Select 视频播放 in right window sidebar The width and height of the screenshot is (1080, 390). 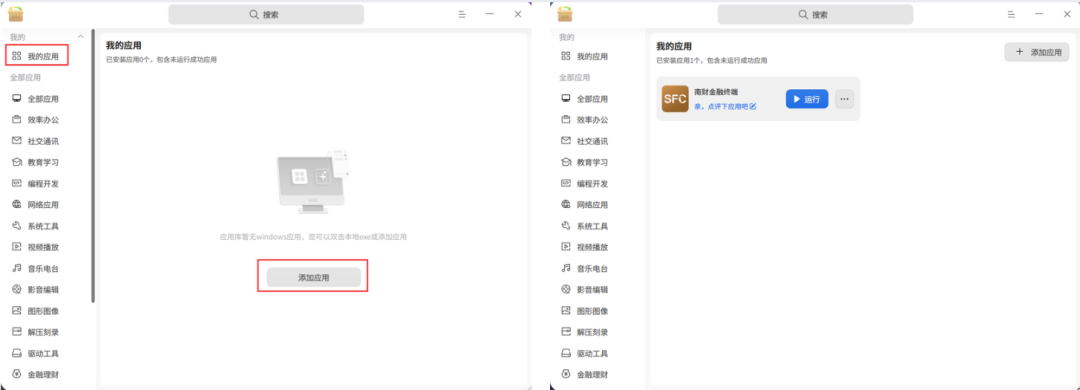point(585,247)
